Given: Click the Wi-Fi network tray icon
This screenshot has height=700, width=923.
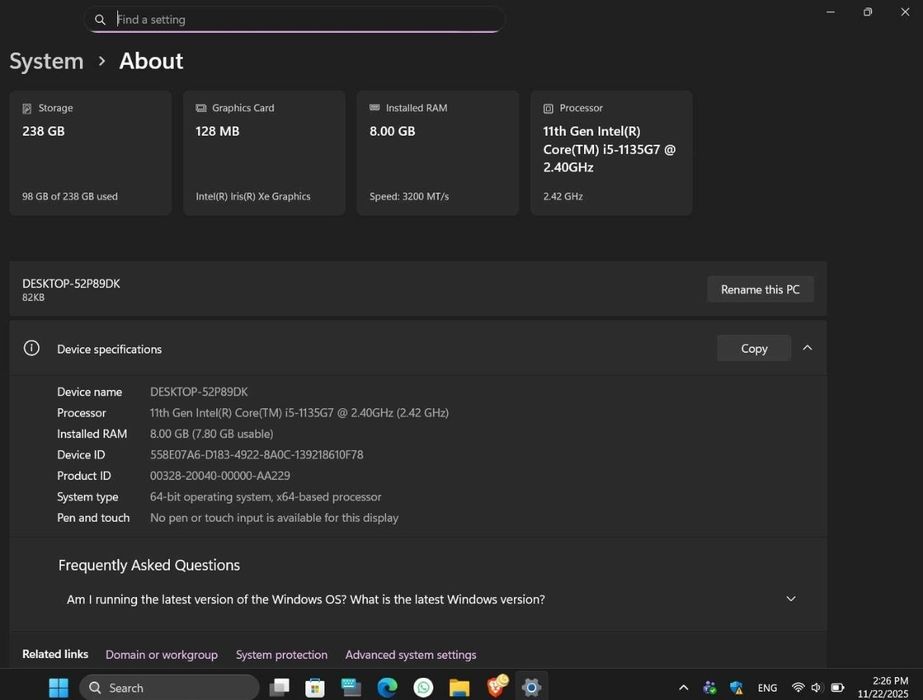Looking at the screenshot, I should click(x=798, y=687).
